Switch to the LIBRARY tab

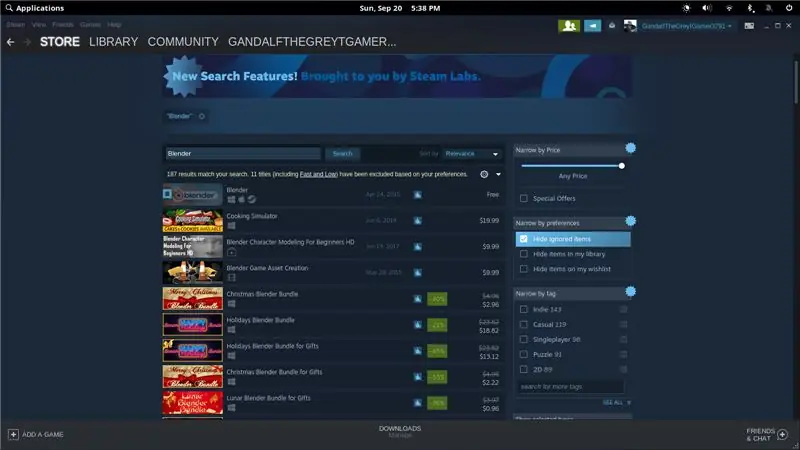(x=113, y=42)
